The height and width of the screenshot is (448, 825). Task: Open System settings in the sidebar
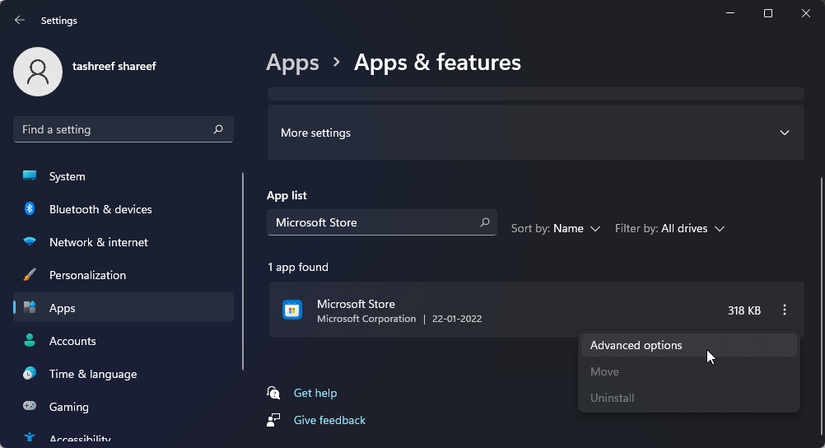tap(123, 176)
